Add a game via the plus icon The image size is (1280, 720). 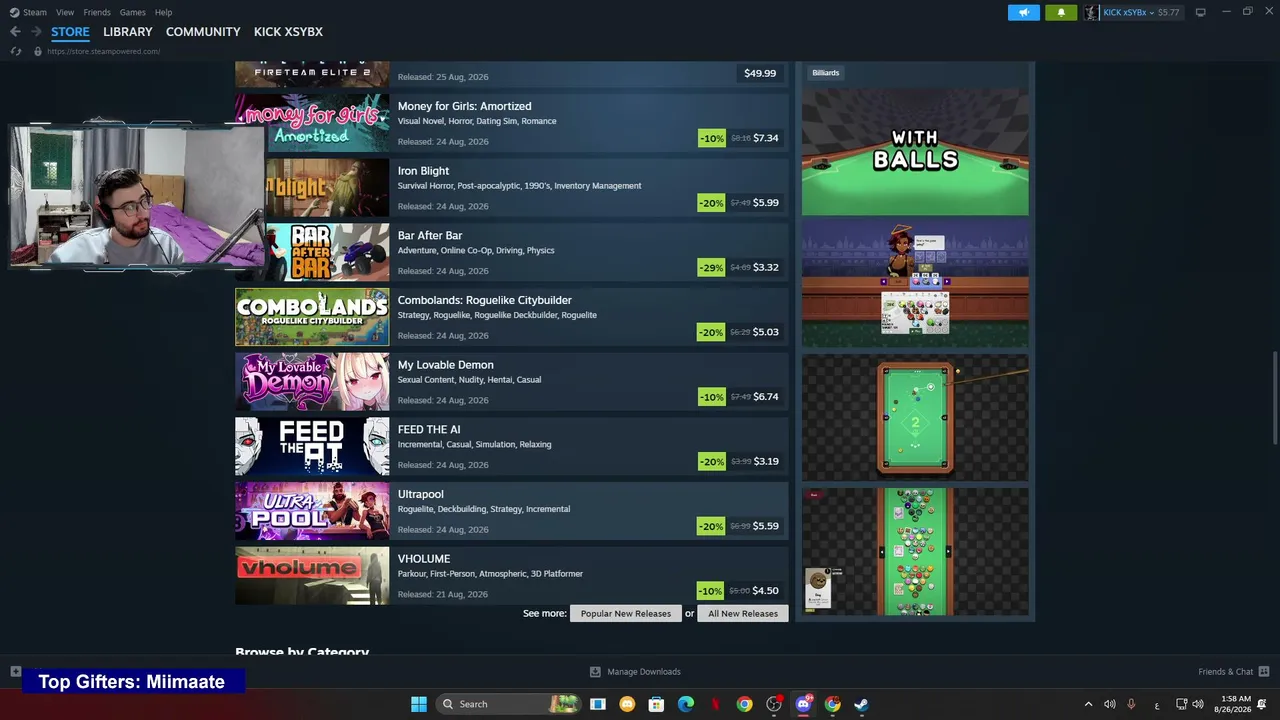coord(15,672)
